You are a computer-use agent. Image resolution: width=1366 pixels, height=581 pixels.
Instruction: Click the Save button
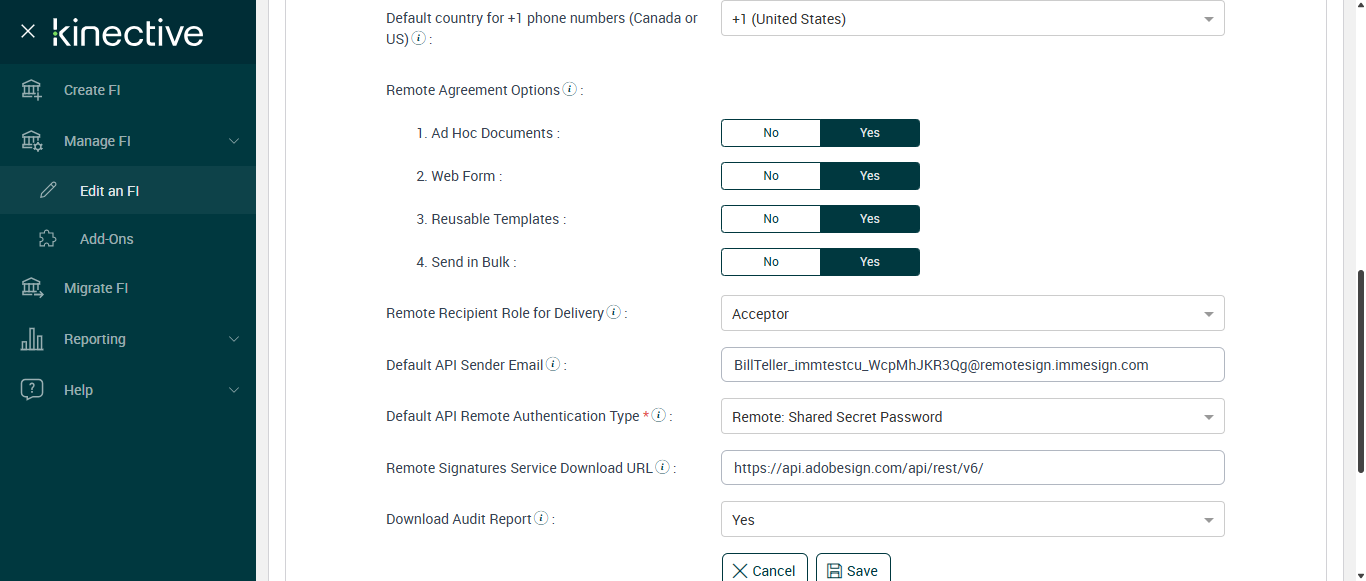[853, 570]
